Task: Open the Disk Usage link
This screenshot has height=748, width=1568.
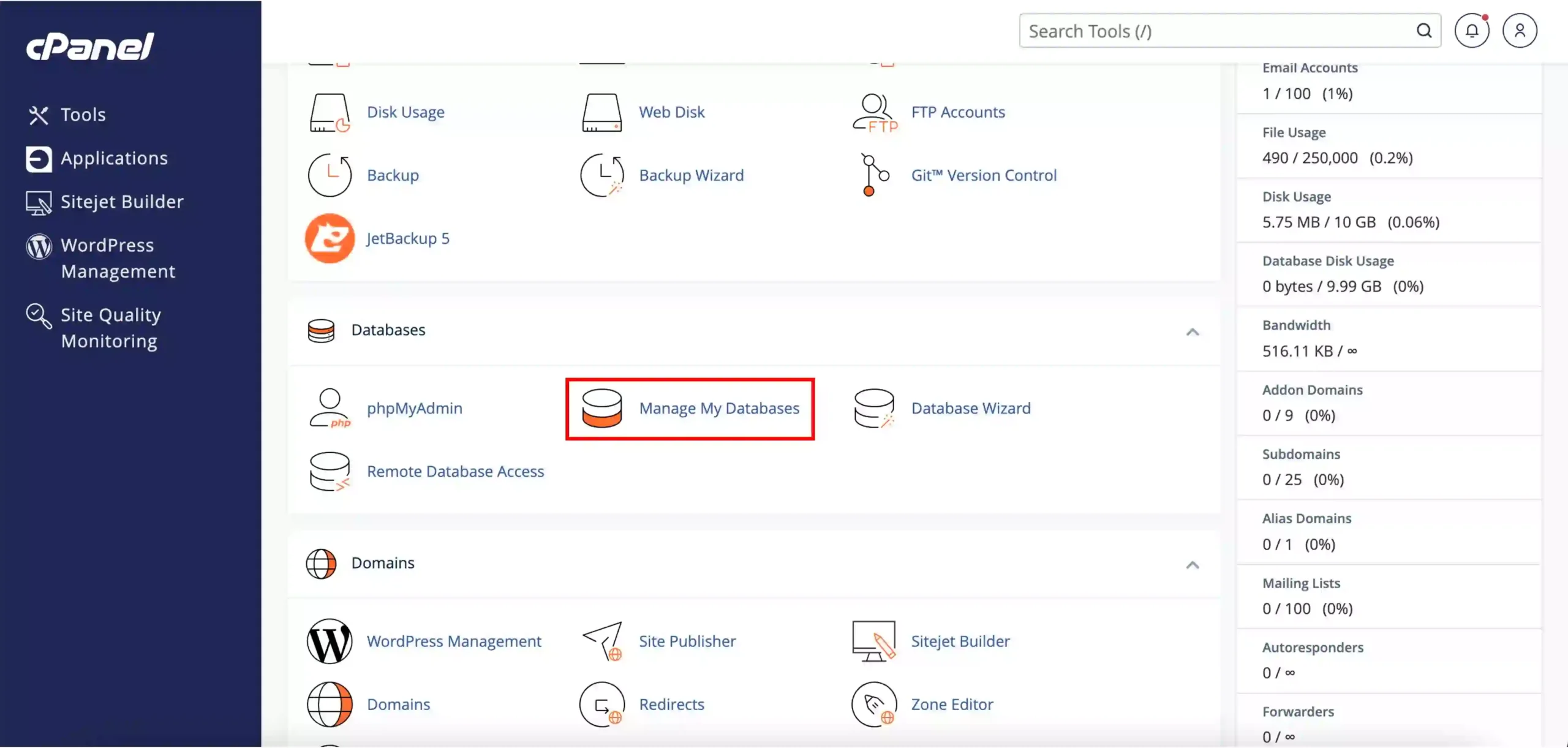Action: click(405, 112)
